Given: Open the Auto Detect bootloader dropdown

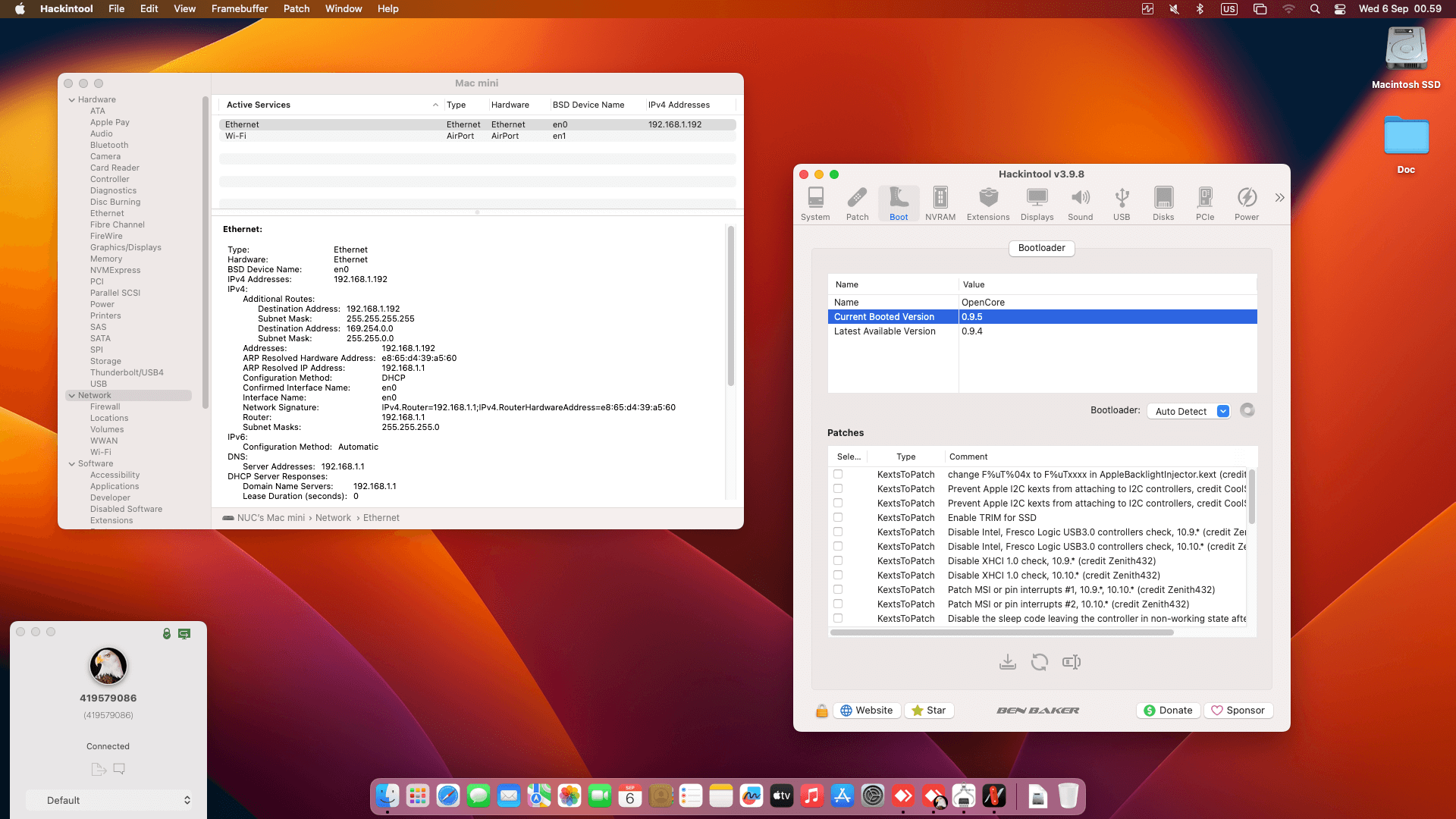Looking at the screenshot, I should [x=1188, y=411].
